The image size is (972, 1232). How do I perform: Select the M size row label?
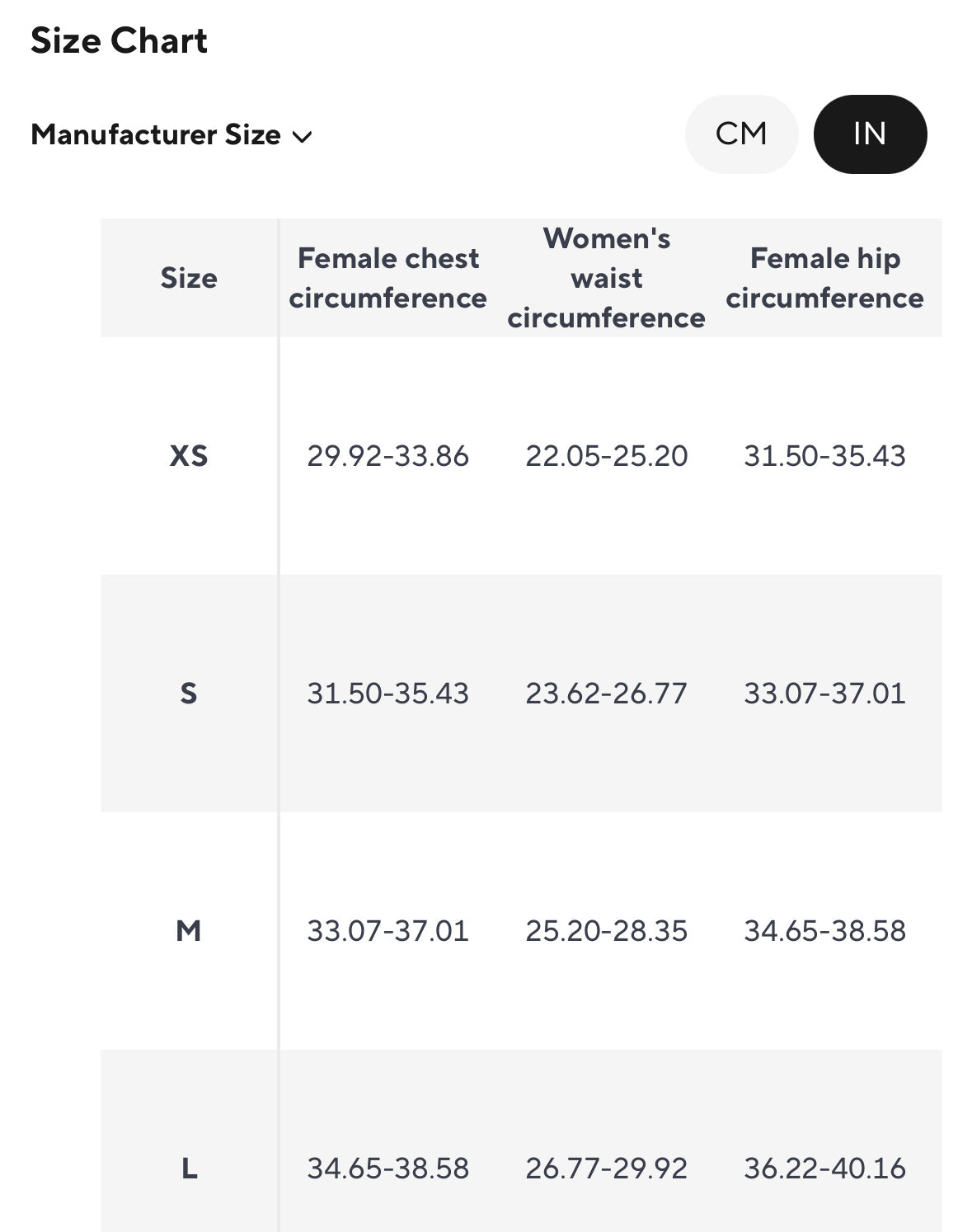[189, 931]
